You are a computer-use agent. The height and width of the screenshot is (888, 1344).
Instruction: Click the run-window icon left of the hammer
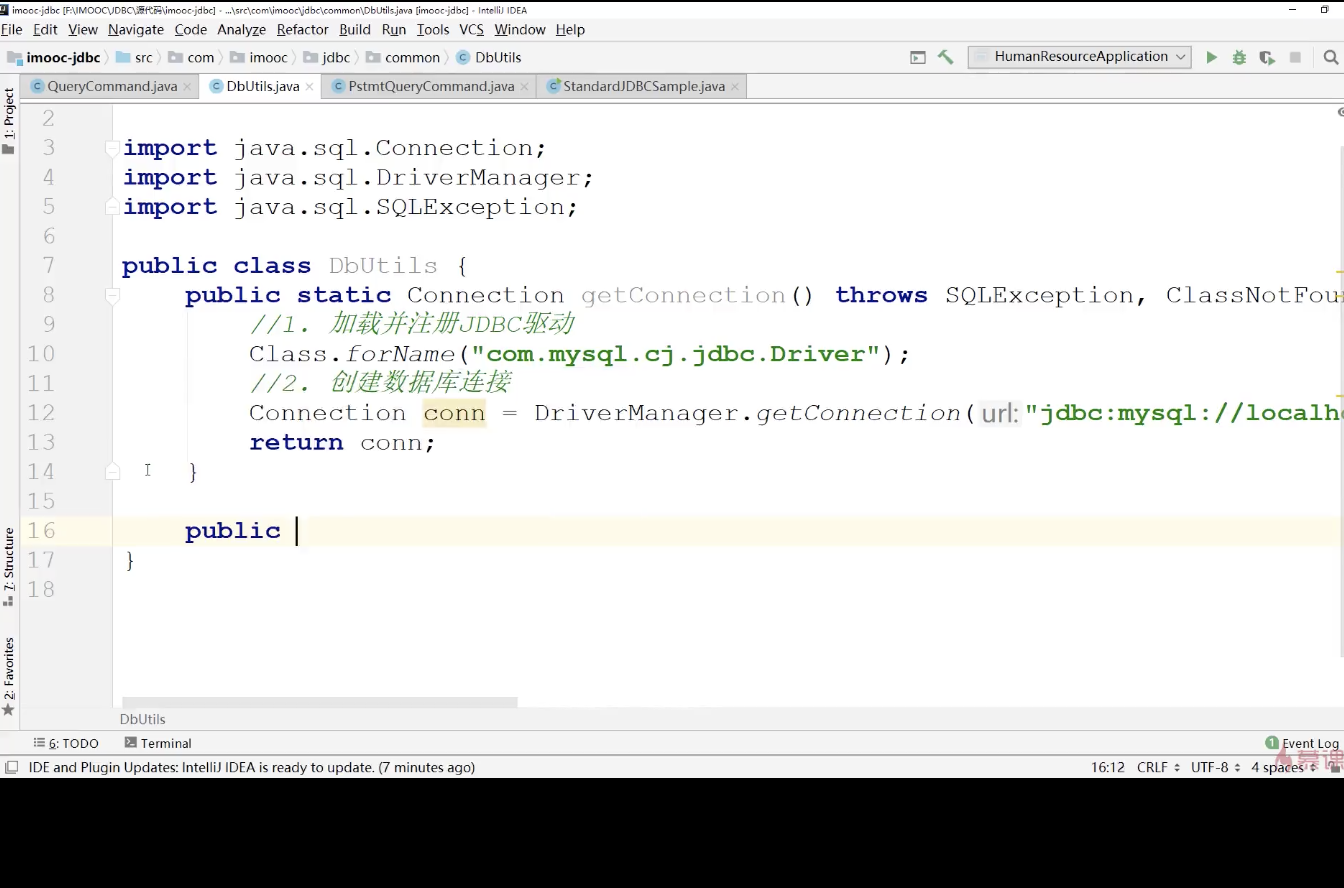pos(917,58)
